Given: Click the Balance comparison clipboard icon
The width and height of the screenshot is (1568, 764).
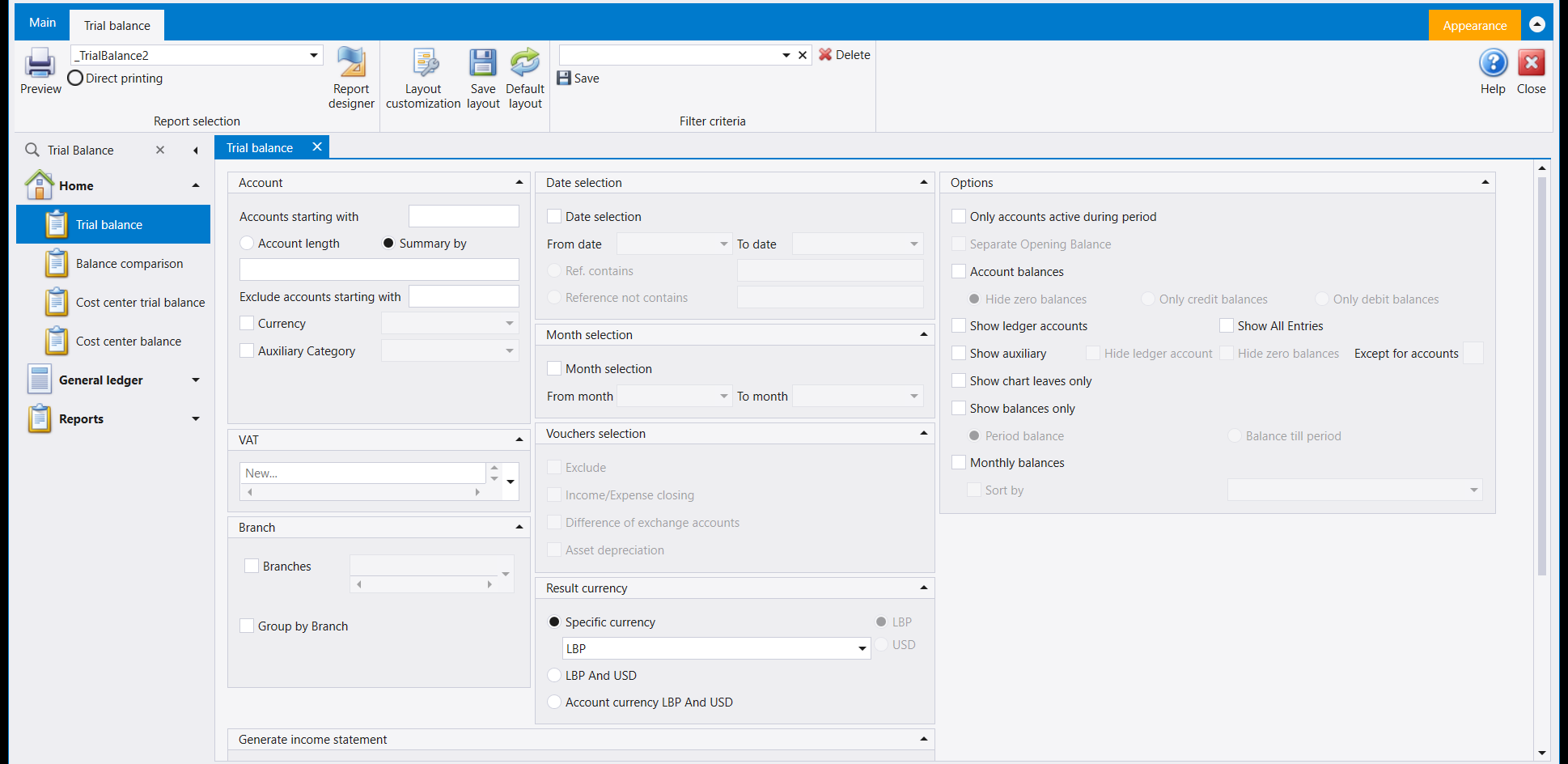Looking at the screenshot, I should (57, 263).
